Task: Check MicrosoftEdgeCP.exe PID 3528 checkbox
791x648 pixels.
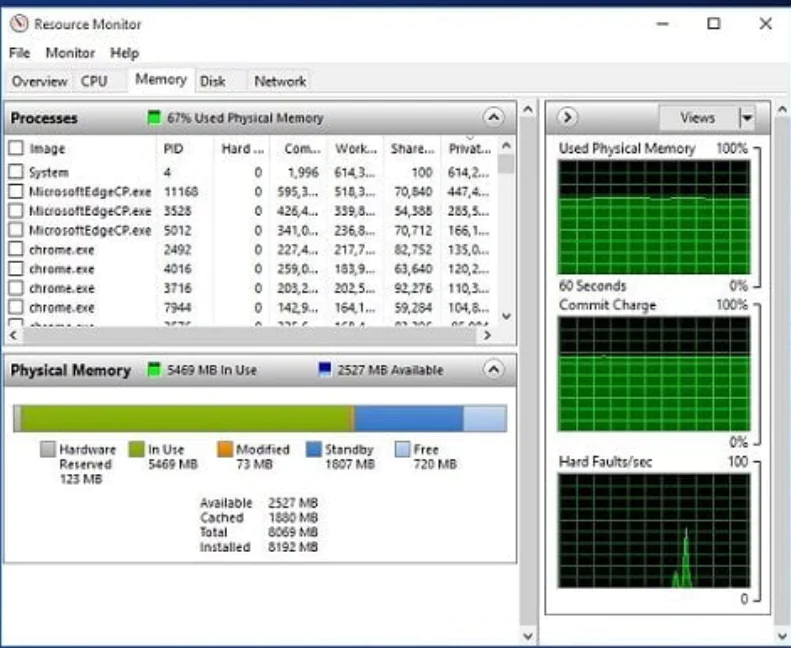Action: click(16, 211)
